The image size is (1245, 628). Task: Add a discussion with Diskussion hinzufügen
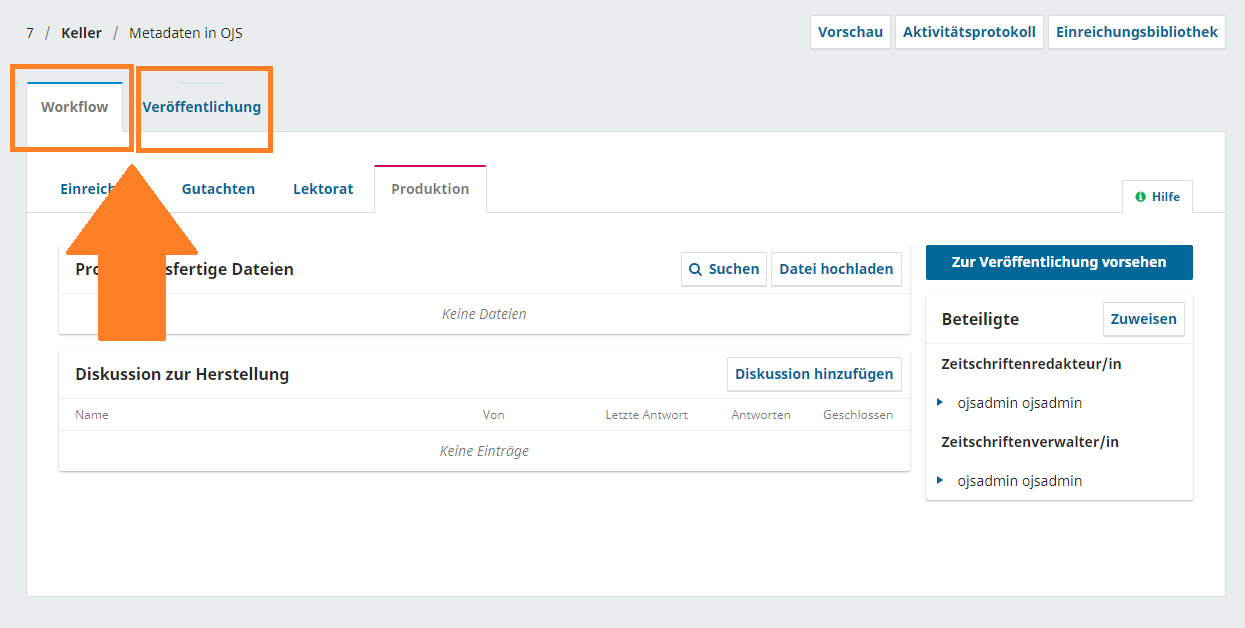point(814,374)
